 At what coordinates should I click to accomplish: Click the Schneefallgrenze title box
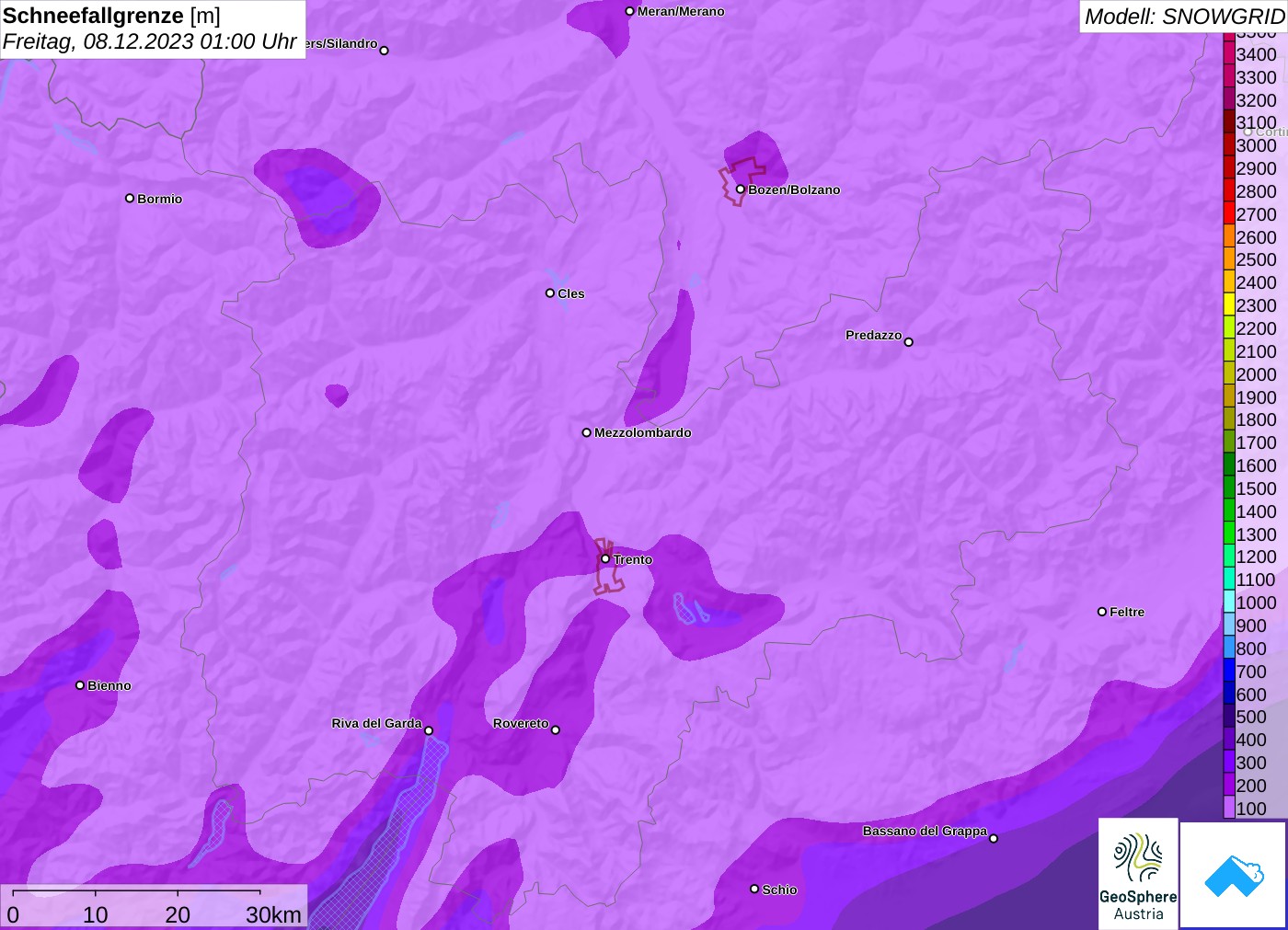click(x=152, y=29)
